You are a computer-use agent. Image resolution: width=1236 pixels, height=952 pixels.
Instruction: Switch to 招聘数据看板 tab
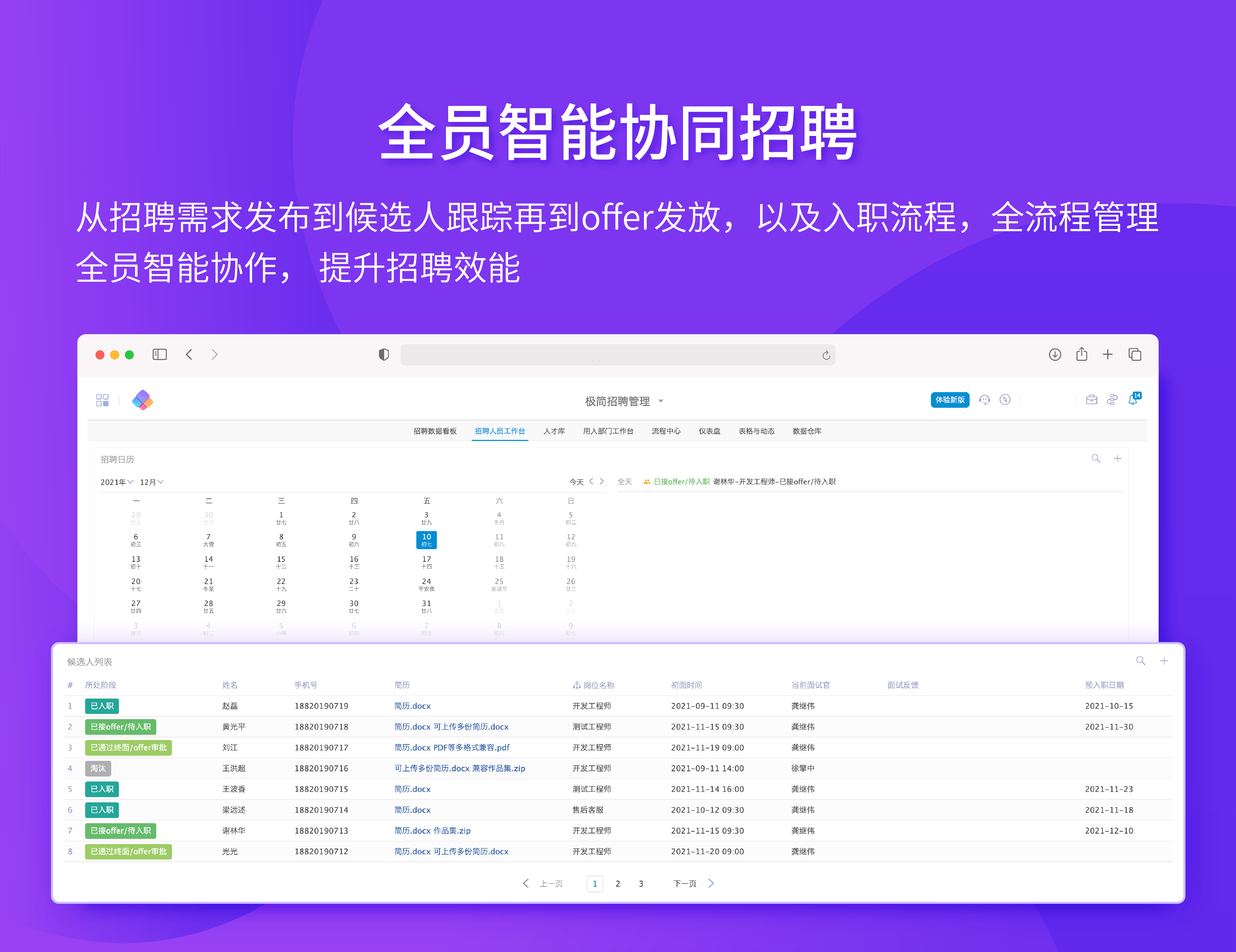(435, 431)
